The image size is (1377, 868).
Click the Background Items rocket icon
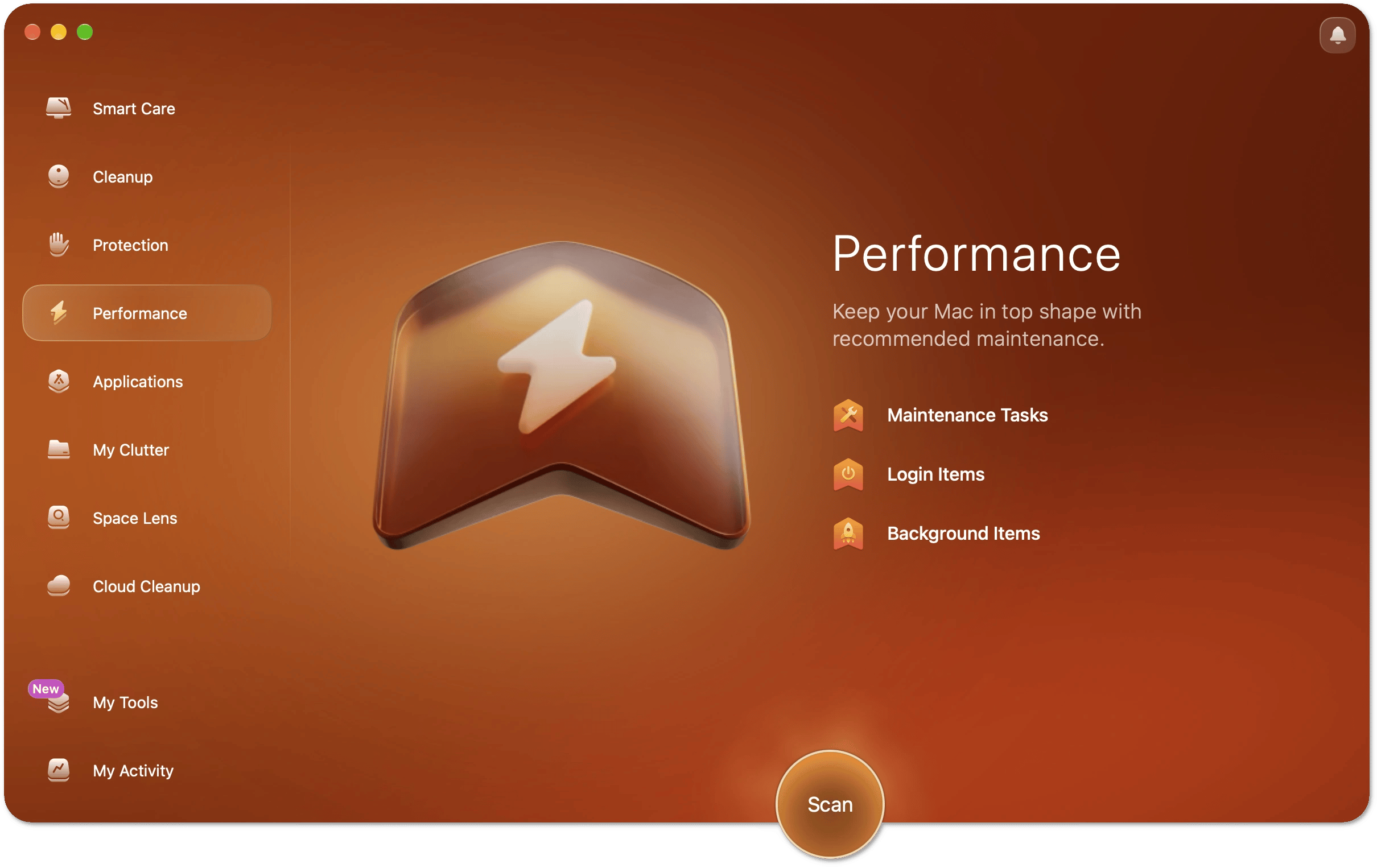(848, 534)
